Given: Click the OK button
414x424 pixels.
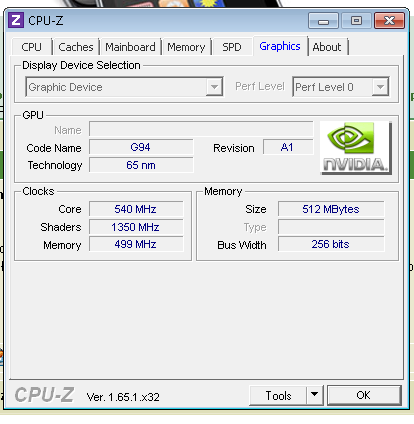Looking at the screenshot, I should 364,395.
